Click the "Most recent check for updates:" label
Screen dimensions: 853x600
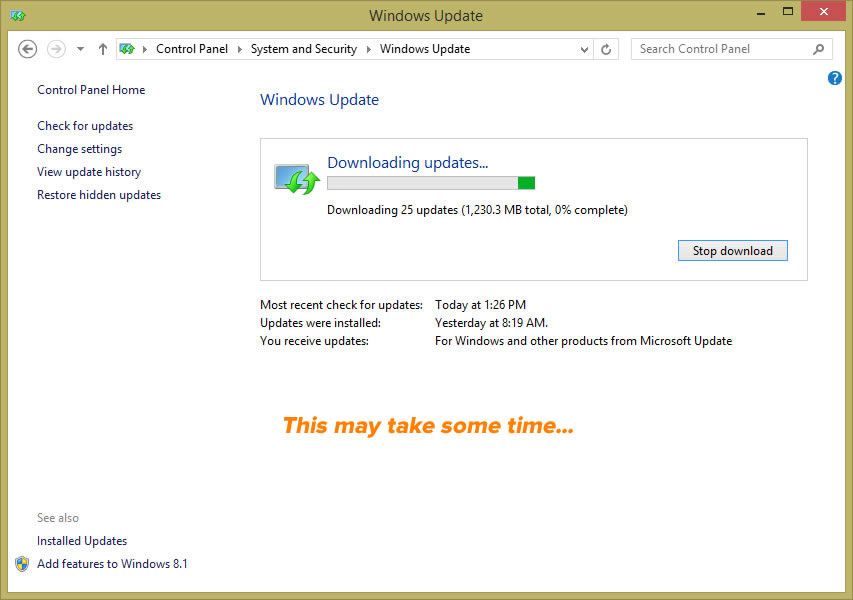point(341,305)
